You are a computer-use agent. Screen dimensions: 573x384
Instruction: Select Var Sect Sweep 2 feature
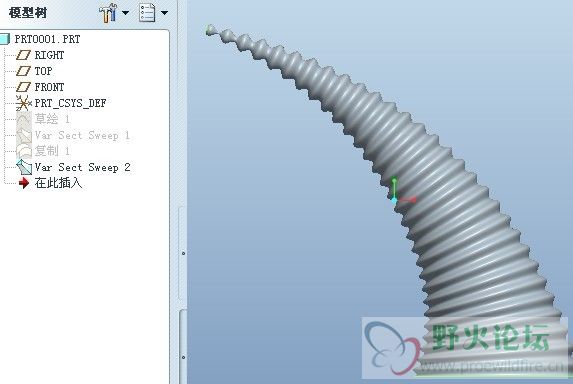(x=82, y=167)
